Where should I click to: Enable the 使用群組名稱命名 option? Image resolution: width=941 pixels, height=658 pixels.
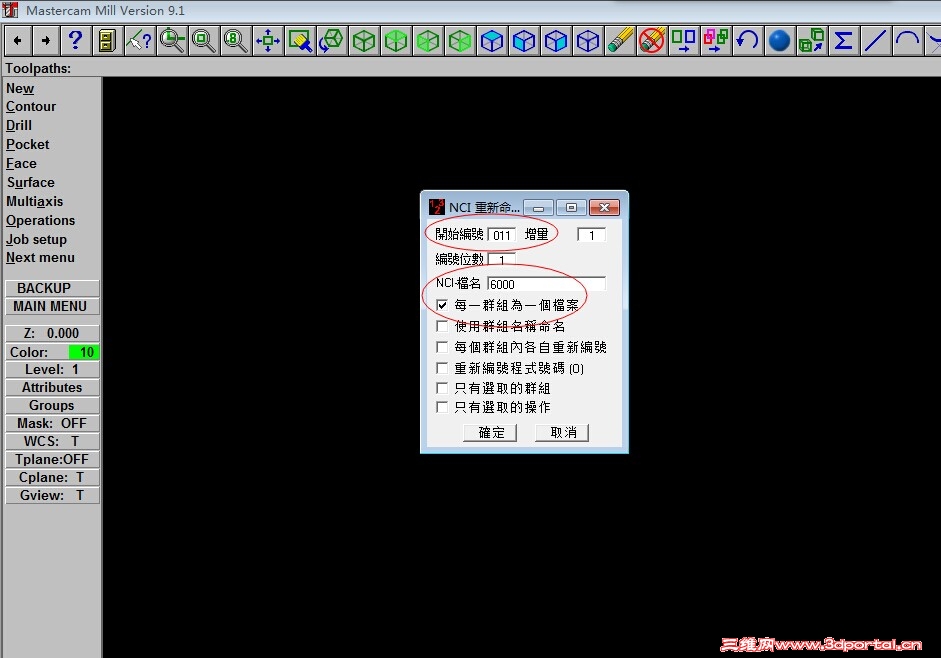click(441, 325)
